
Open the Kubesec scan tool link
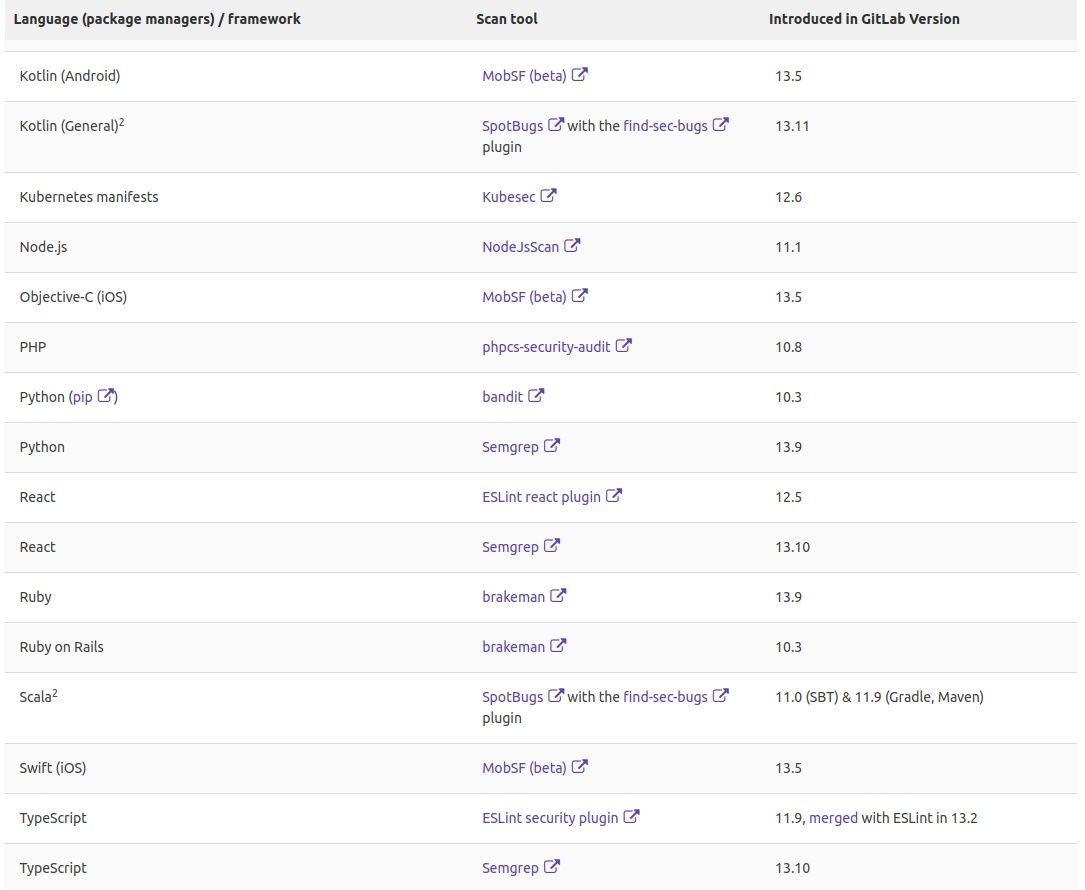coord(508,197)
